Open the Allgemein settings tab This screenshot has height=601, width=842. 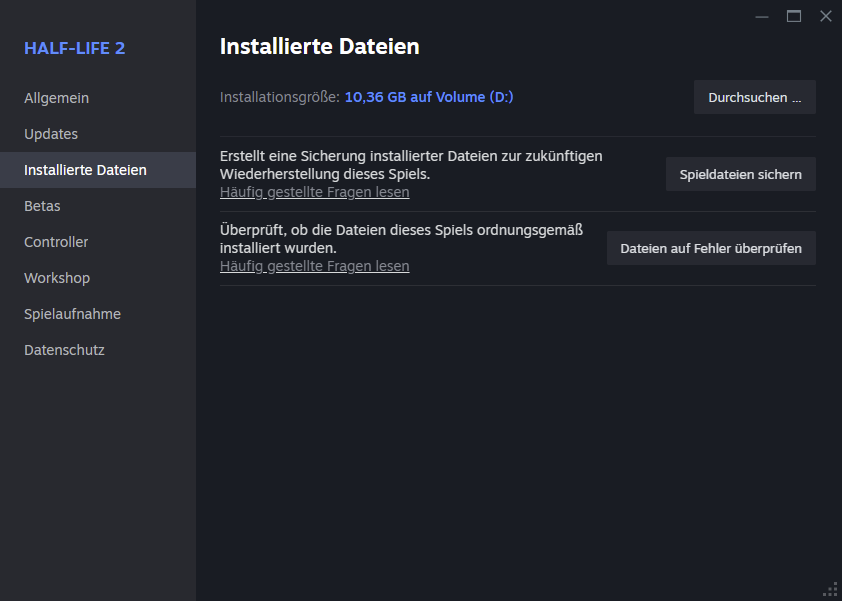point(57,98)
